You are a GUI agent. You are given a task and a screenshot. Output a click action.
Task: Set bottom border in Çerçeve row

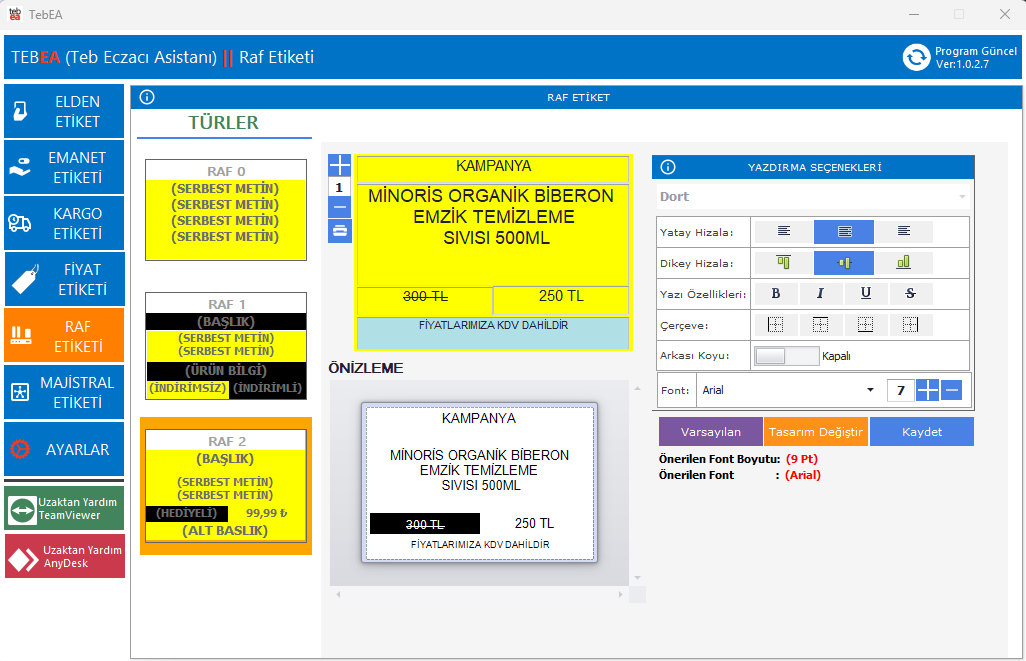tap(865, 325)
